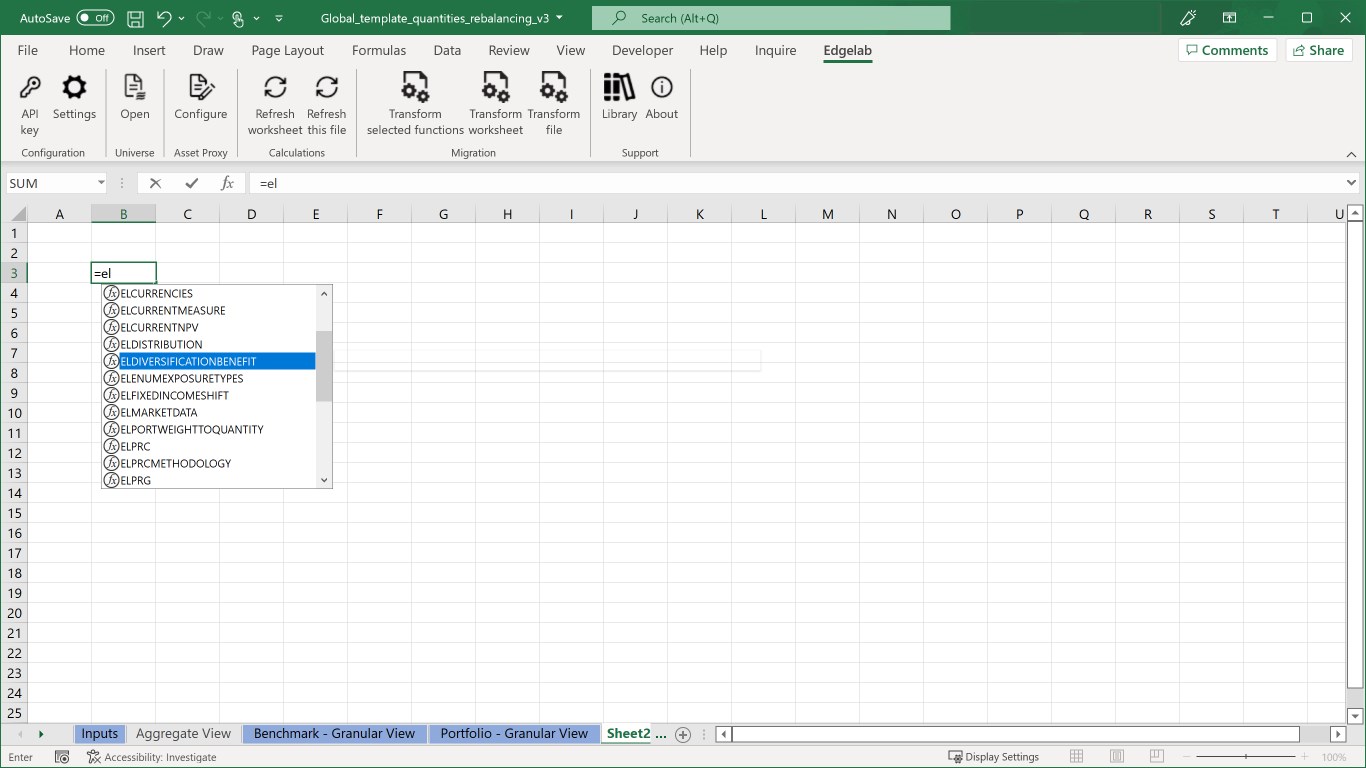This screenshot has height=768, width=1366.
Task: Choose ELCURRENCIES function suggestion
Action: click(x=210, y=293)
